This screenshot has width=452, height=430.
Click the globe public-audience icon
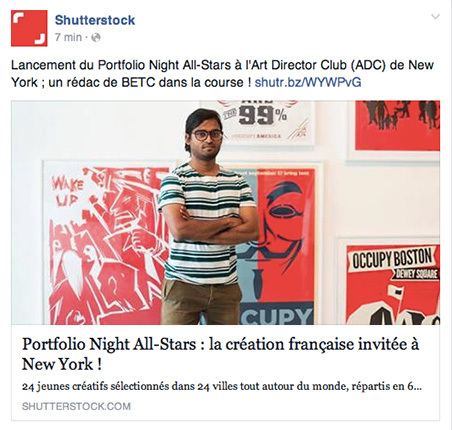[96, 38]
